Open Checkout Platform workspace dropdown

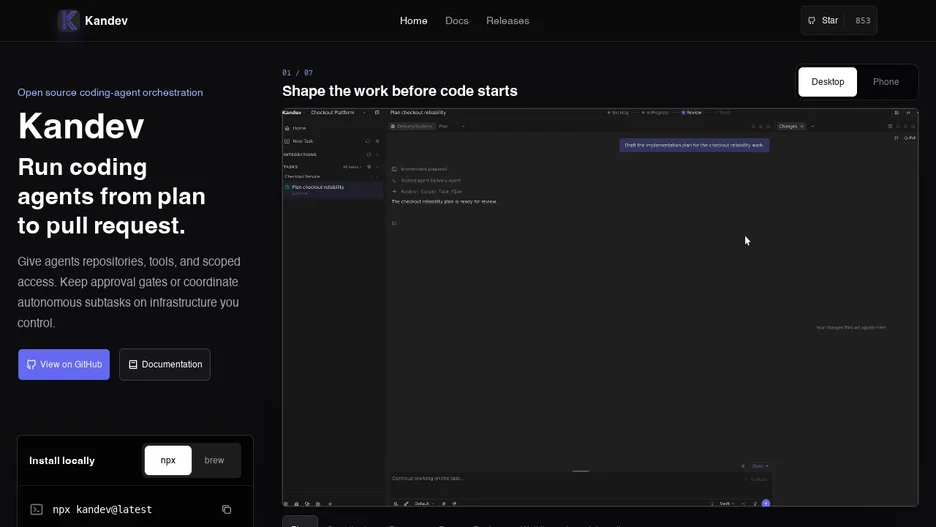338,112
